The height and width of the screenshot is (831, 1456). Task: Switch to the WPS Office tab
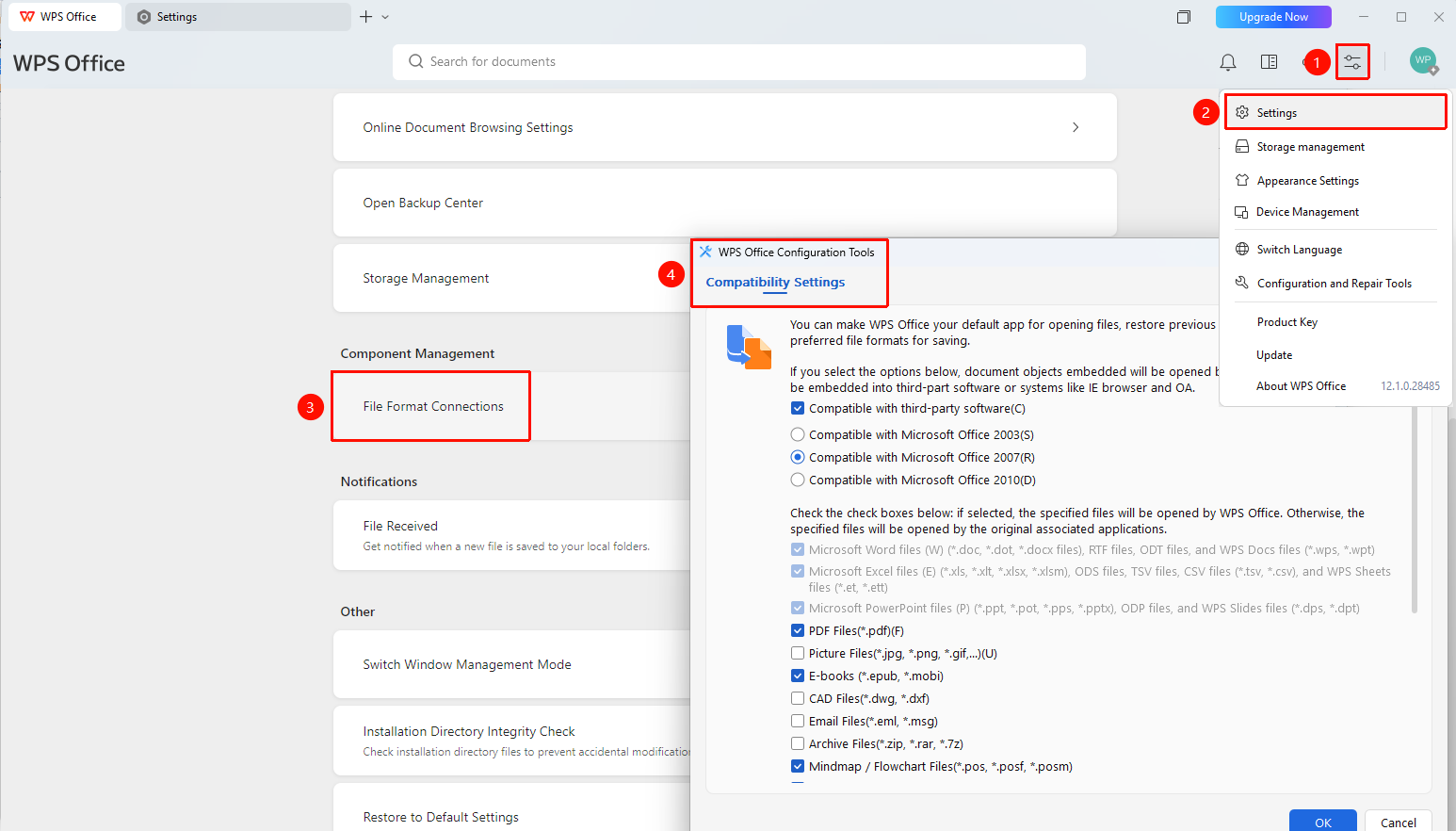pyautogui.click(x=65, y=17)
